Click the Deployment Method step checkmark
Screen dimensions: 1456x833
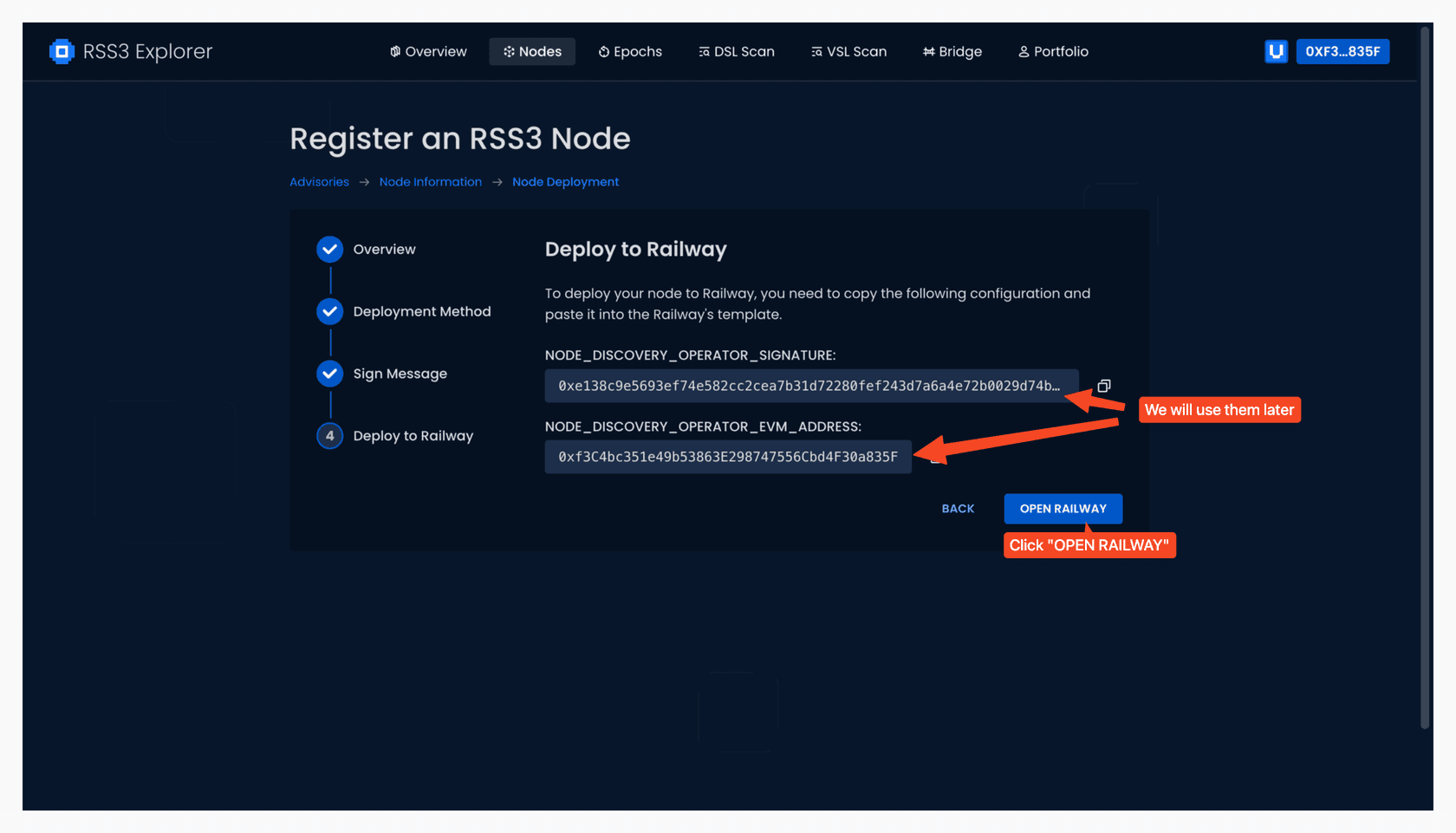329,312
